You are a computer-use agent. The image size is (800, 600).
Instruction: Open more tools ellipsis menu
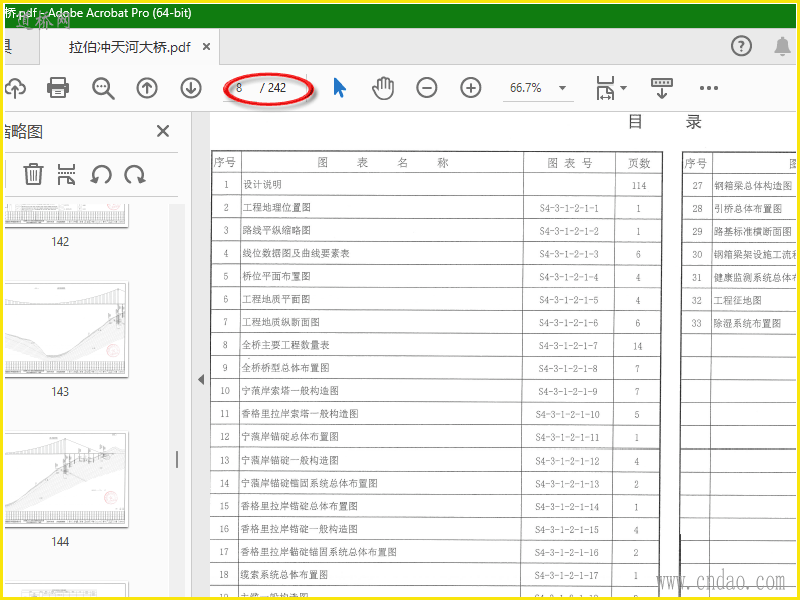tap(709, 88)
